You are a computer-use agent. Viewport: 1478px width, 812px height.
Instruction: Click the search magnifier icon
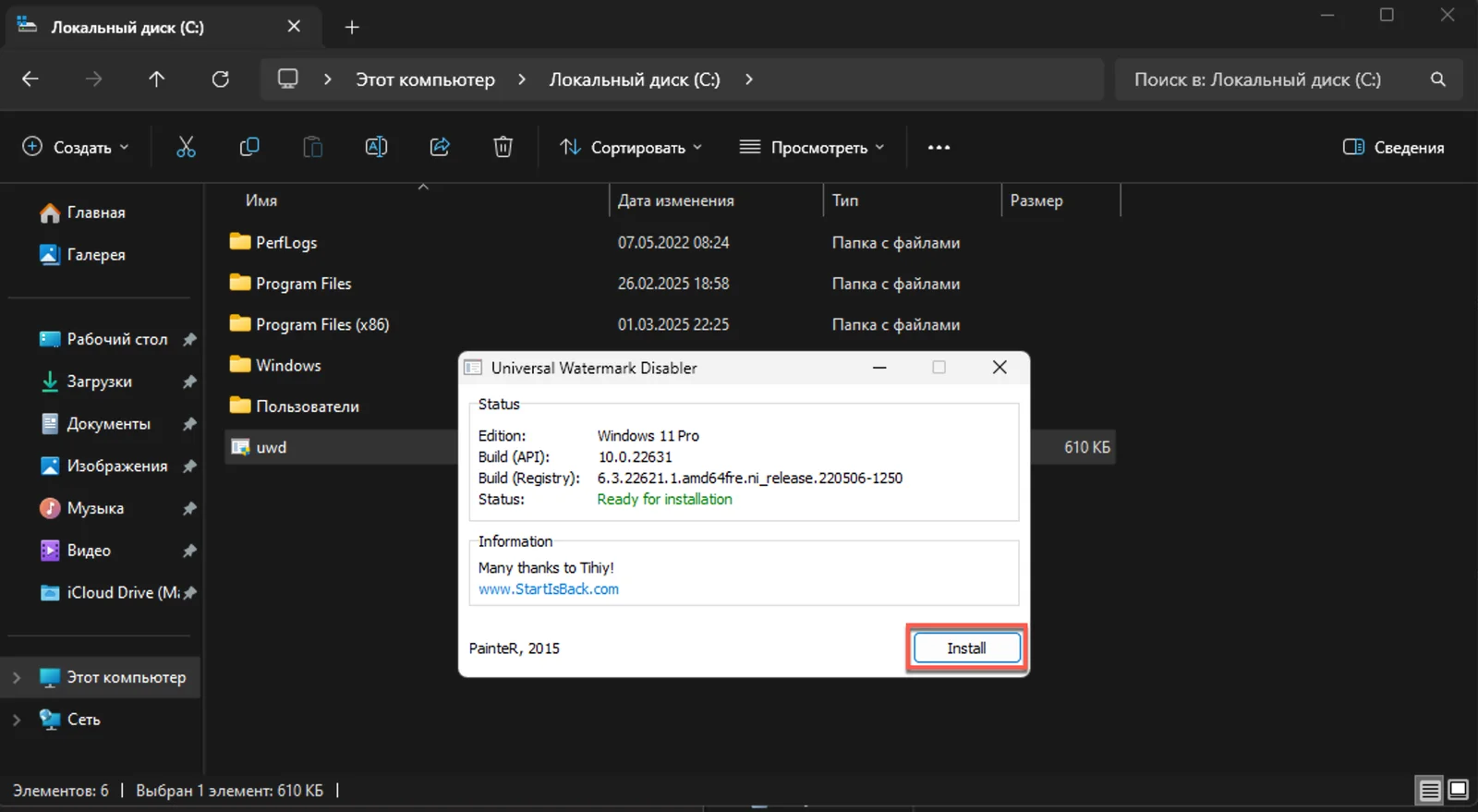click(1438, 79)
